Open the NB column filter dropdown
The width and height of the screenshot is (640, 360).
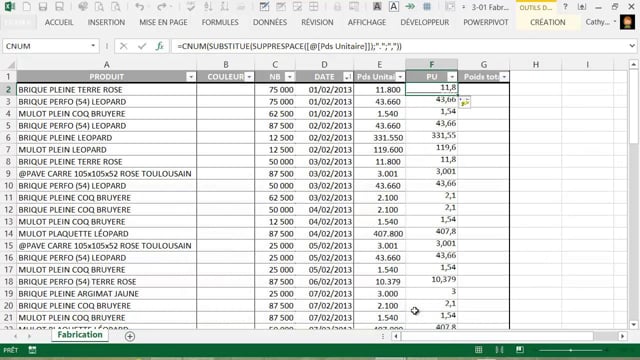tap(289, 77)
